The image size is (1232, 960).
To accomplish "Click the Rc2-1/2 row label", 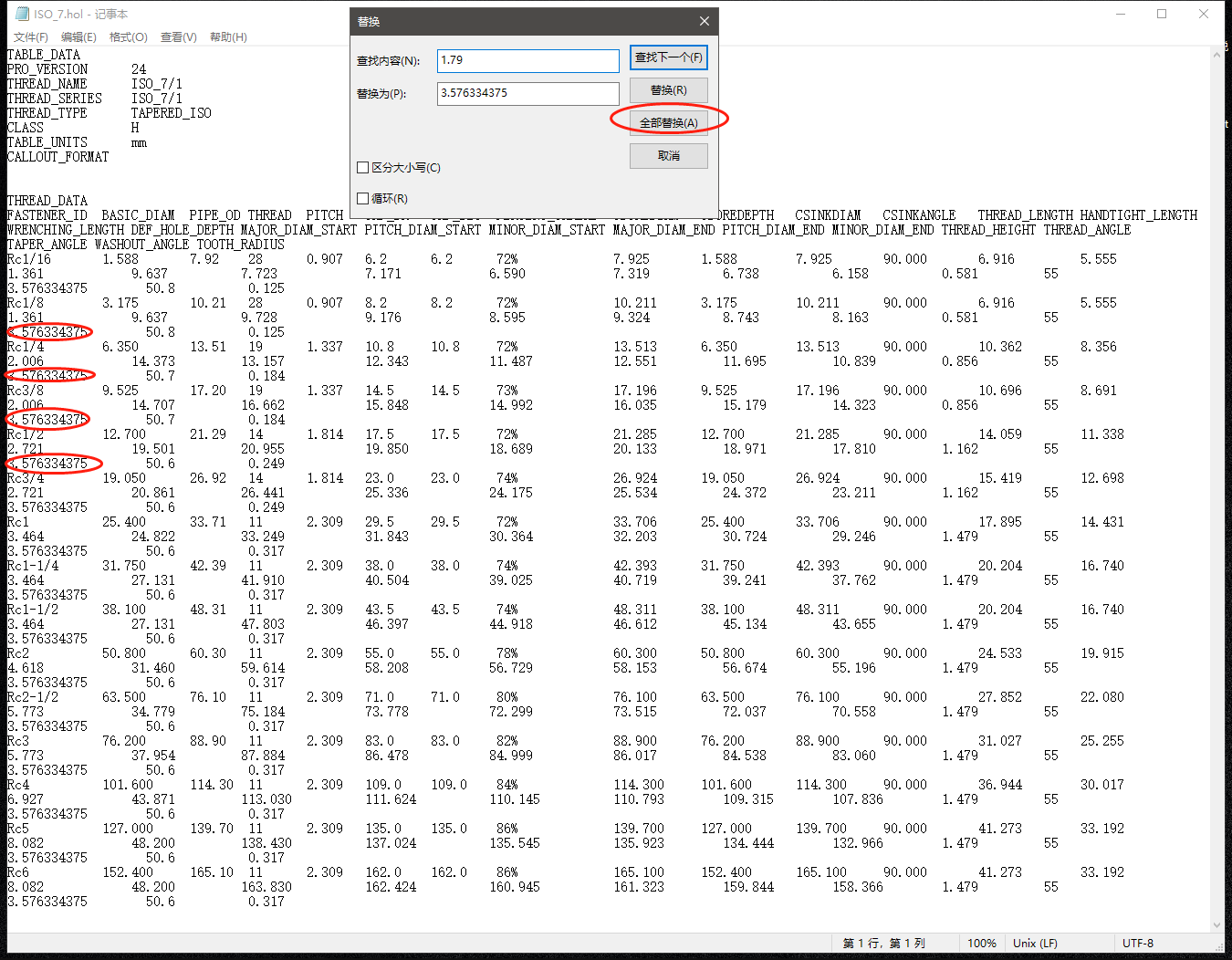I will pyautogui.click(x=33, y=697).
